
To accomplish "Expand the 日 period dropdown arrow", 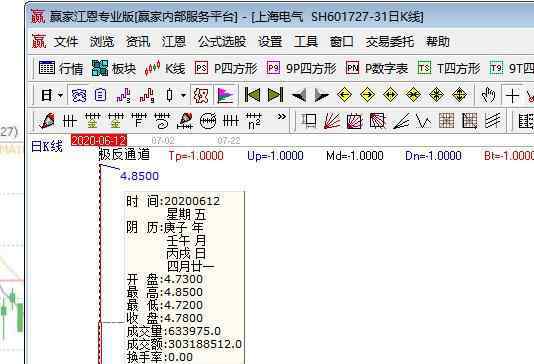I will point(60,95).
